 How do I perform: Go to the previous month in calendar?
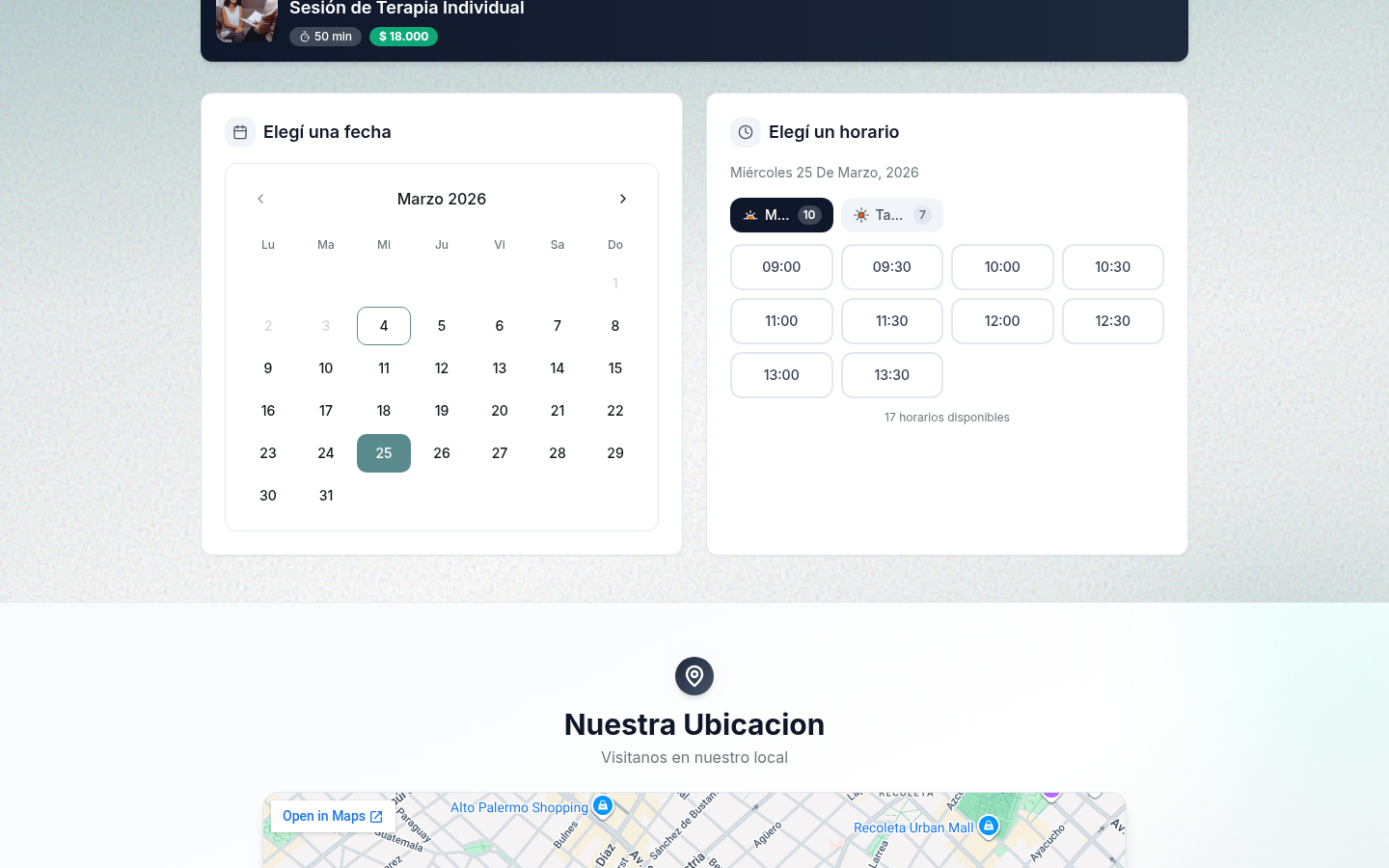(260, 199)
